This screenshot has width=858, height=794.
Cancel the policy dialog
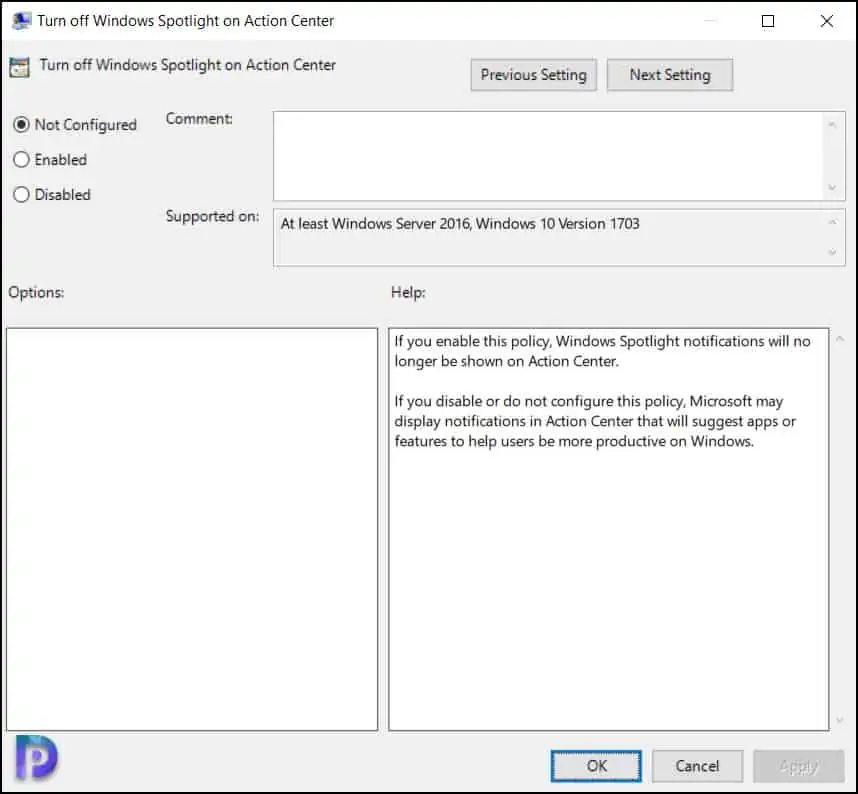697,766
